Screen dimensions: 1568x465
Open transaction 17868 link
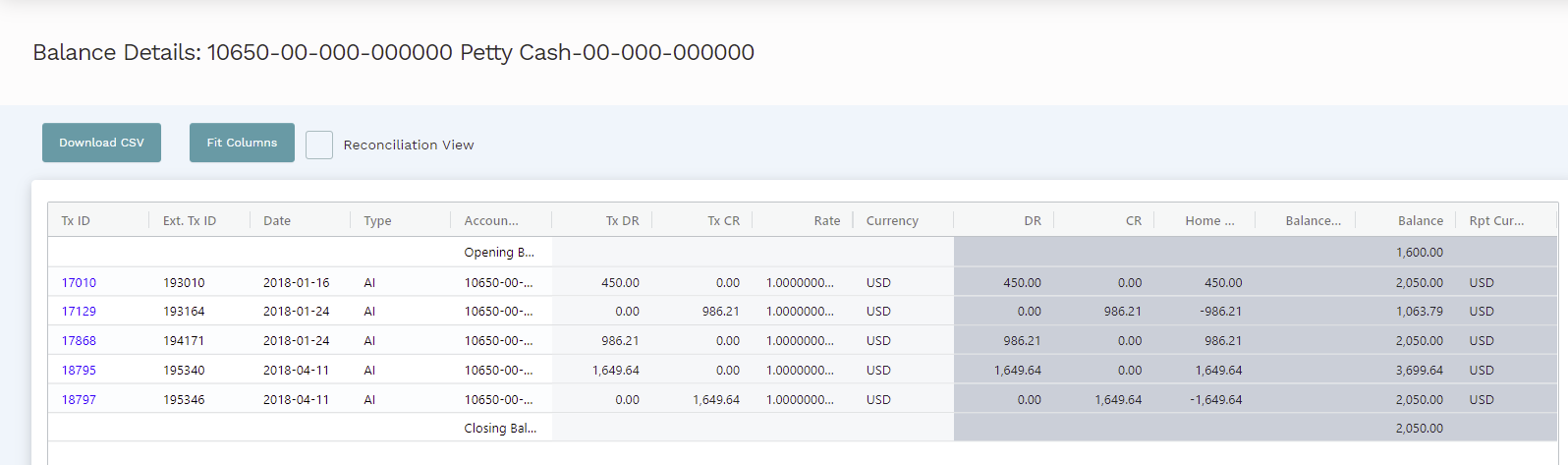tap(79, 340)
